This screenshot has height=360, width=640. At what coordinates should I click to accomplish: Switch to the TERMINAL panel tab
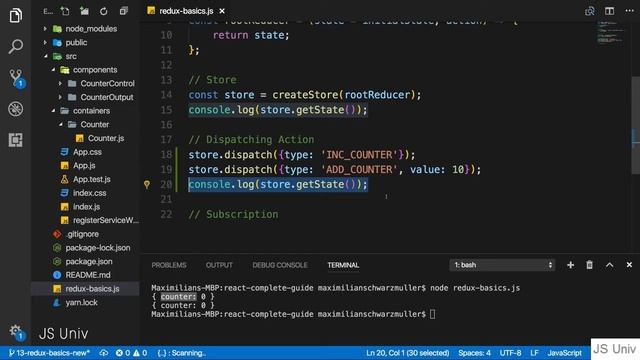[x=343, y=265]
